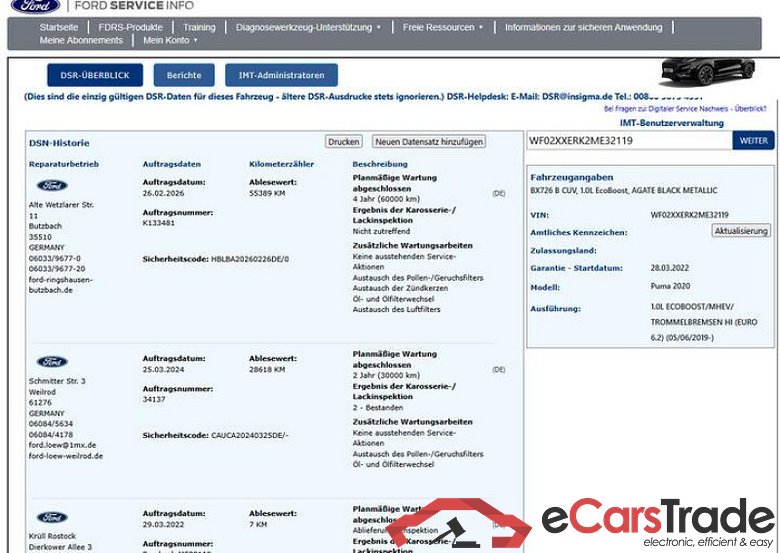Click Ford logo beside Krüll Rostock dealer
The image size is (780, 553).
(x=52, y=517)
